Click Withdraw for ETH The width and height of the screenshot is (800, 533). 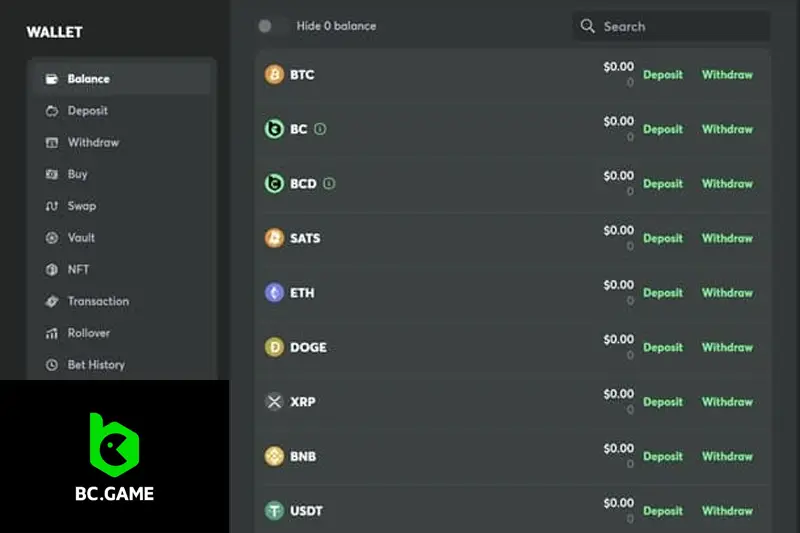[x=727, y=293]
